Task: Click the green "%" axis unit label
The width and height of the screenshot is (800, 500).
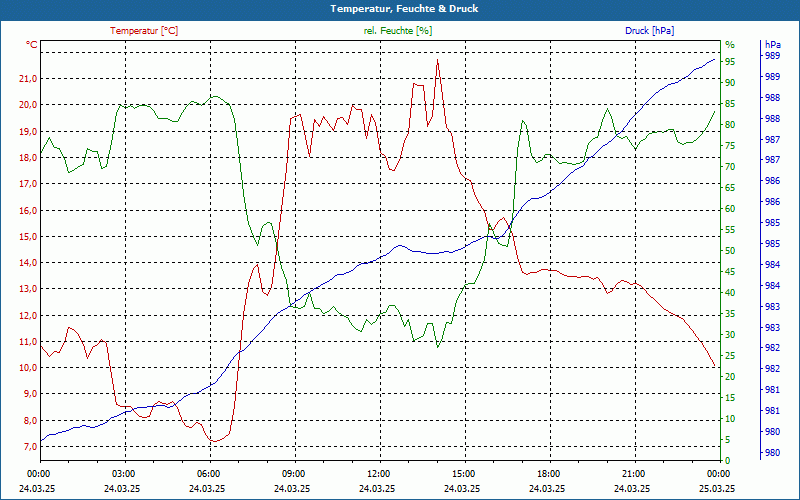Action: (730, 45)
